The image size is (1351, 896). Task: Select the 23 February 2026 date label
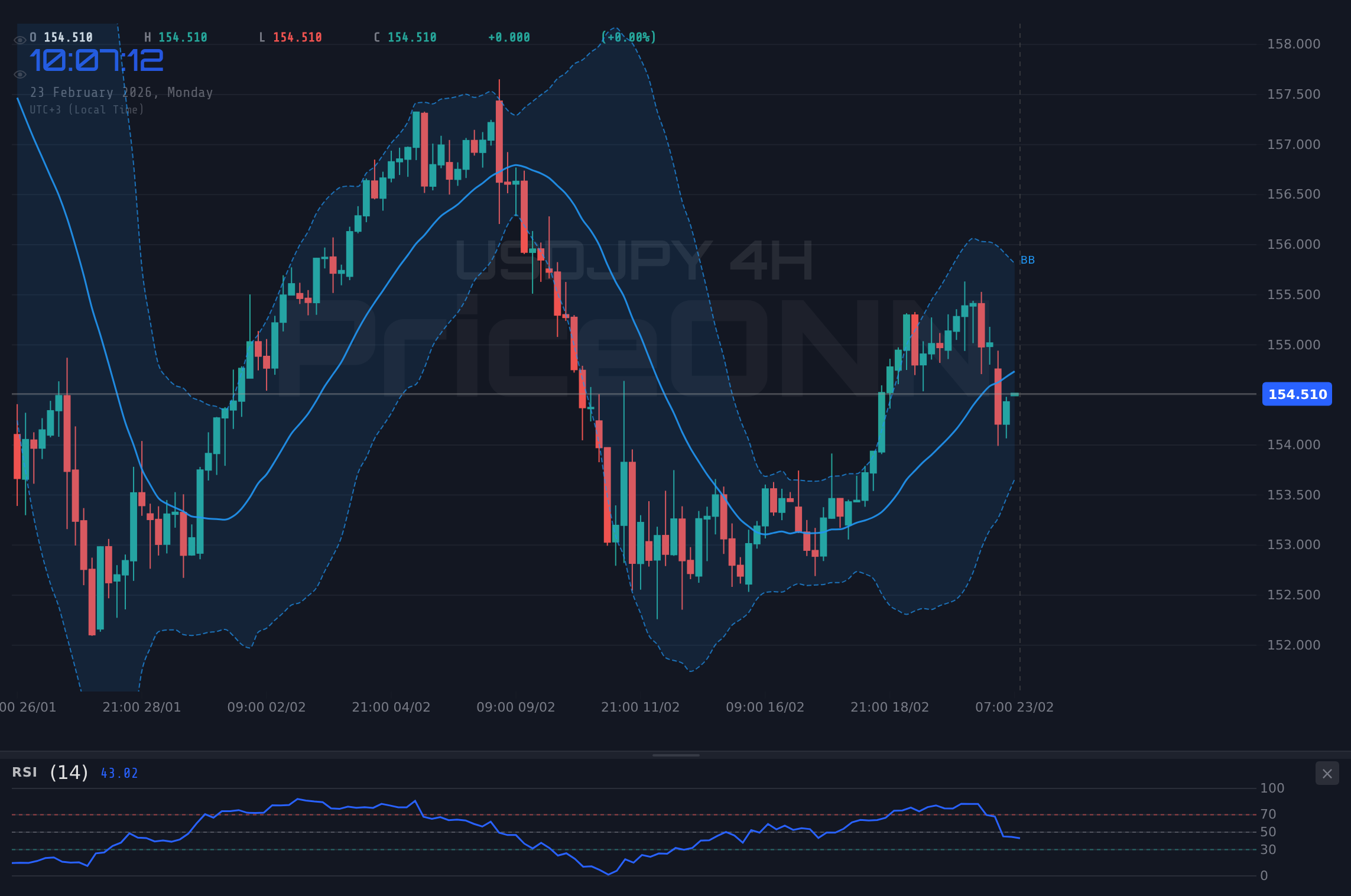tap(122, 92)
